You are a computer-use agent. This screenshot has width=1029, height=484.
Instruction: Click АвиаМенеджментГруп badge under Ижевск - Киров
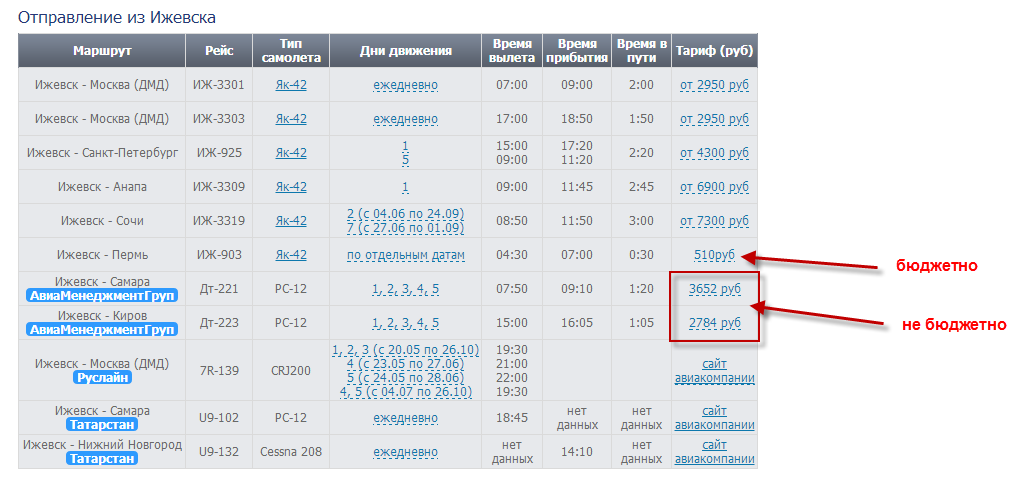click(102, 330)
